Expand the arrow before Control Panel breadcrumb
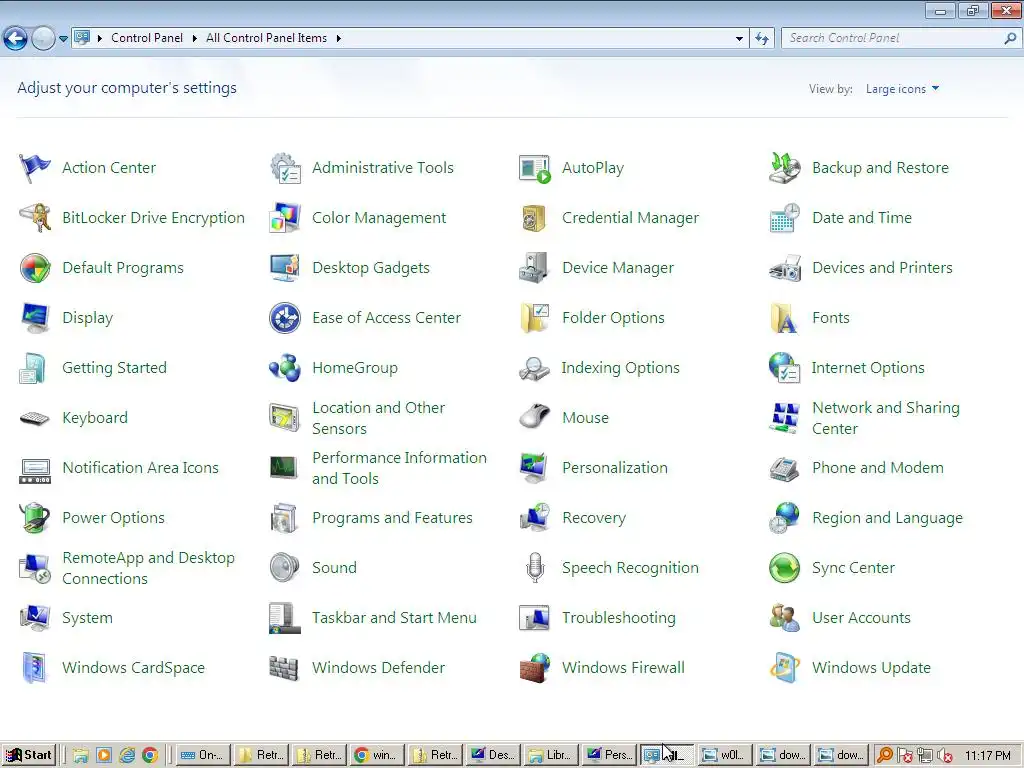The height and width of the screenshot is (768, 1024). (x=100, y=39)
